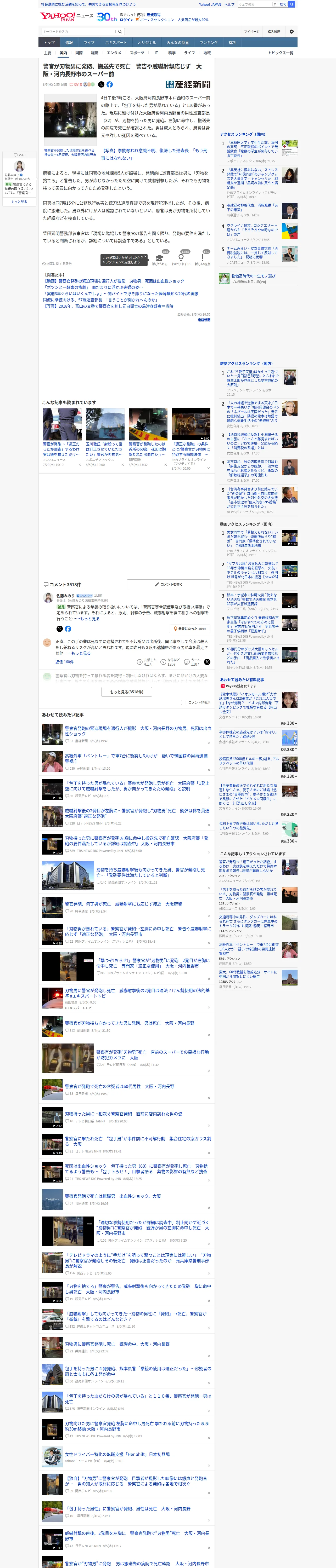React with the わかりやすい lightbulb icon
Image resolution: width=336 pixels, height=1568 pixels.
click(x=181, y=257)
